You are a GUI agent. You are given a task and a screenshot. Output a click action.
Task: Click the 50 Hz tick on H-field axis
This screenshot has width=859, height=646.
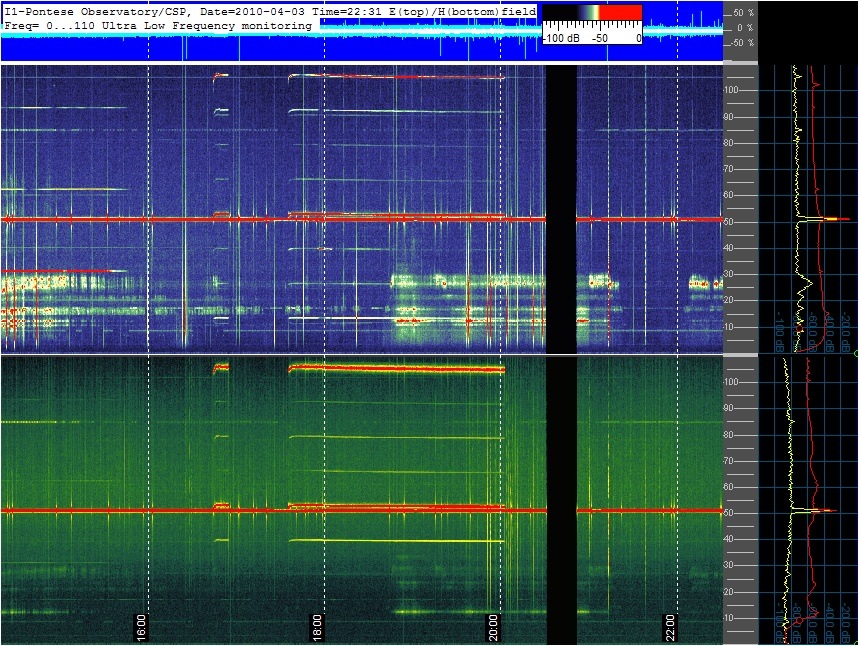(729, 513)
